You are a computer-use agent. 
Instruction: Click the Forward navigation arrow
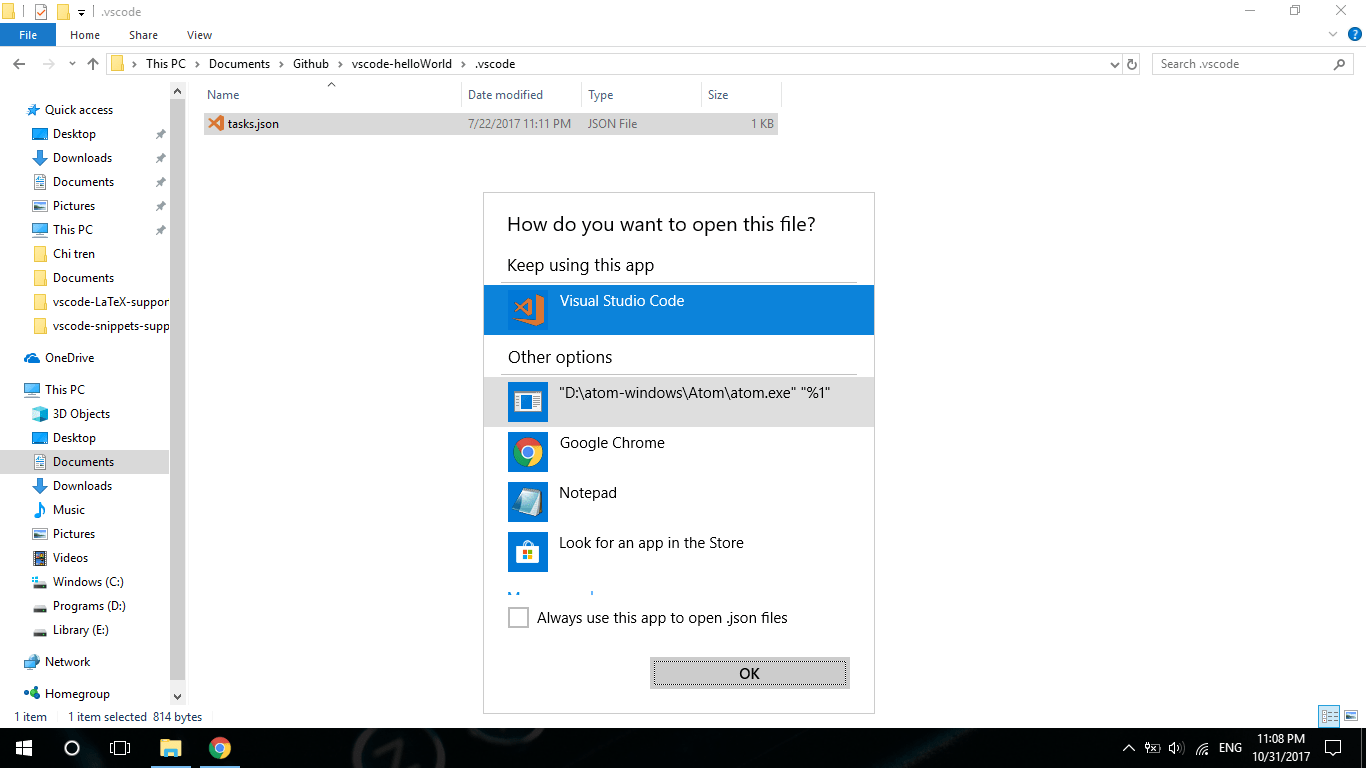point(46,64)
